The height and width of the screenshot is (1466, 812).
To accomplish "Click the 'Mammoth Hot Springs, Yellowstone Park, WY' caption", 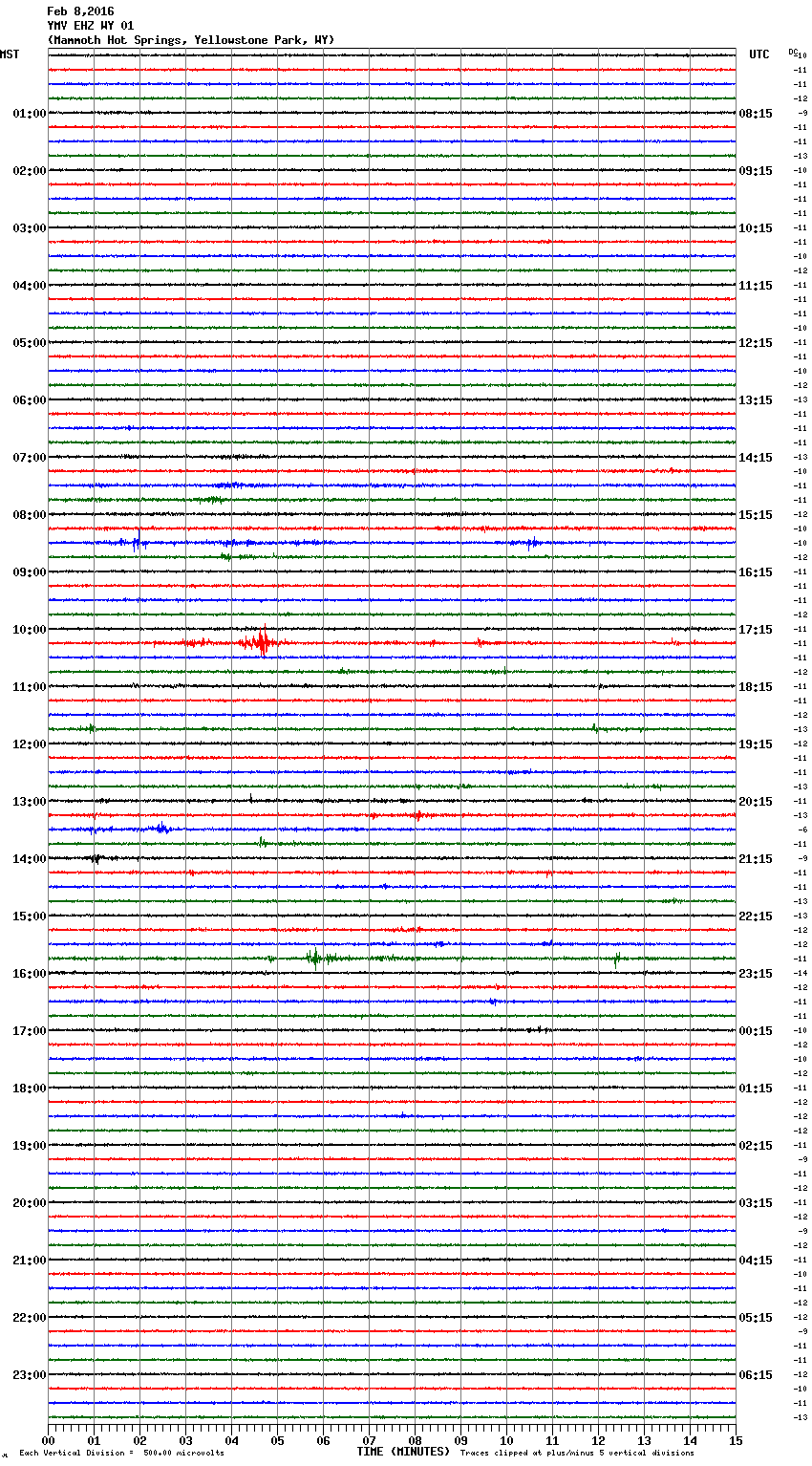I will tap(191, 40).
